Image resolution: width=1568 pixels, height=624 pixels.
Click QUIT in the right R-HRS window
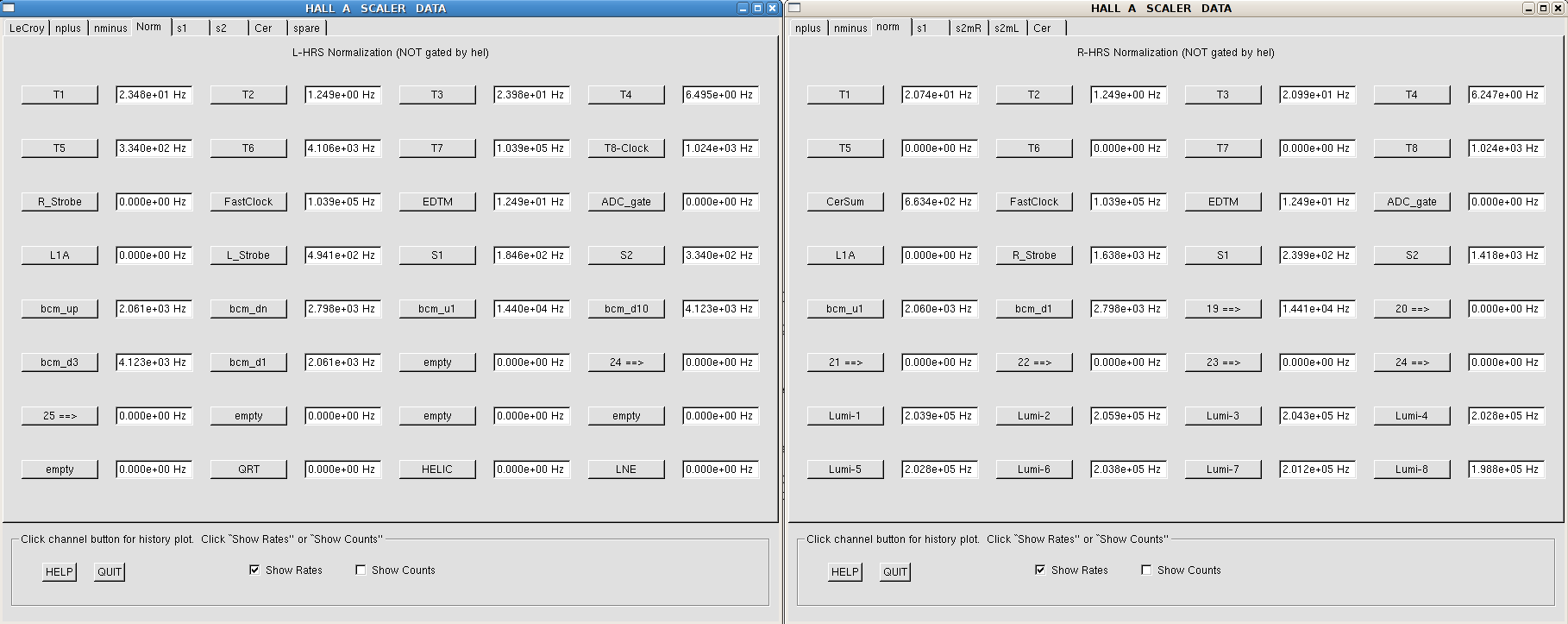(x=895, y=571)
